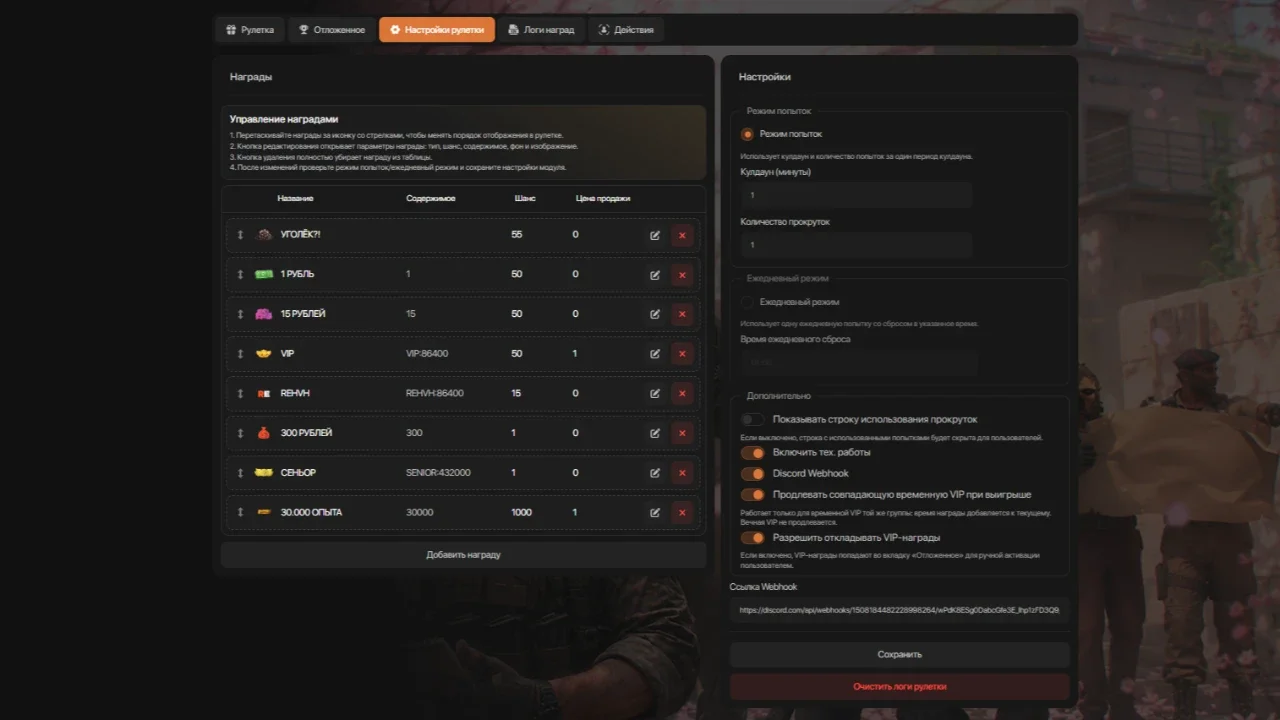Click the SENIOR:432000 content value
1280x720 pixels.
click(438, 473)
